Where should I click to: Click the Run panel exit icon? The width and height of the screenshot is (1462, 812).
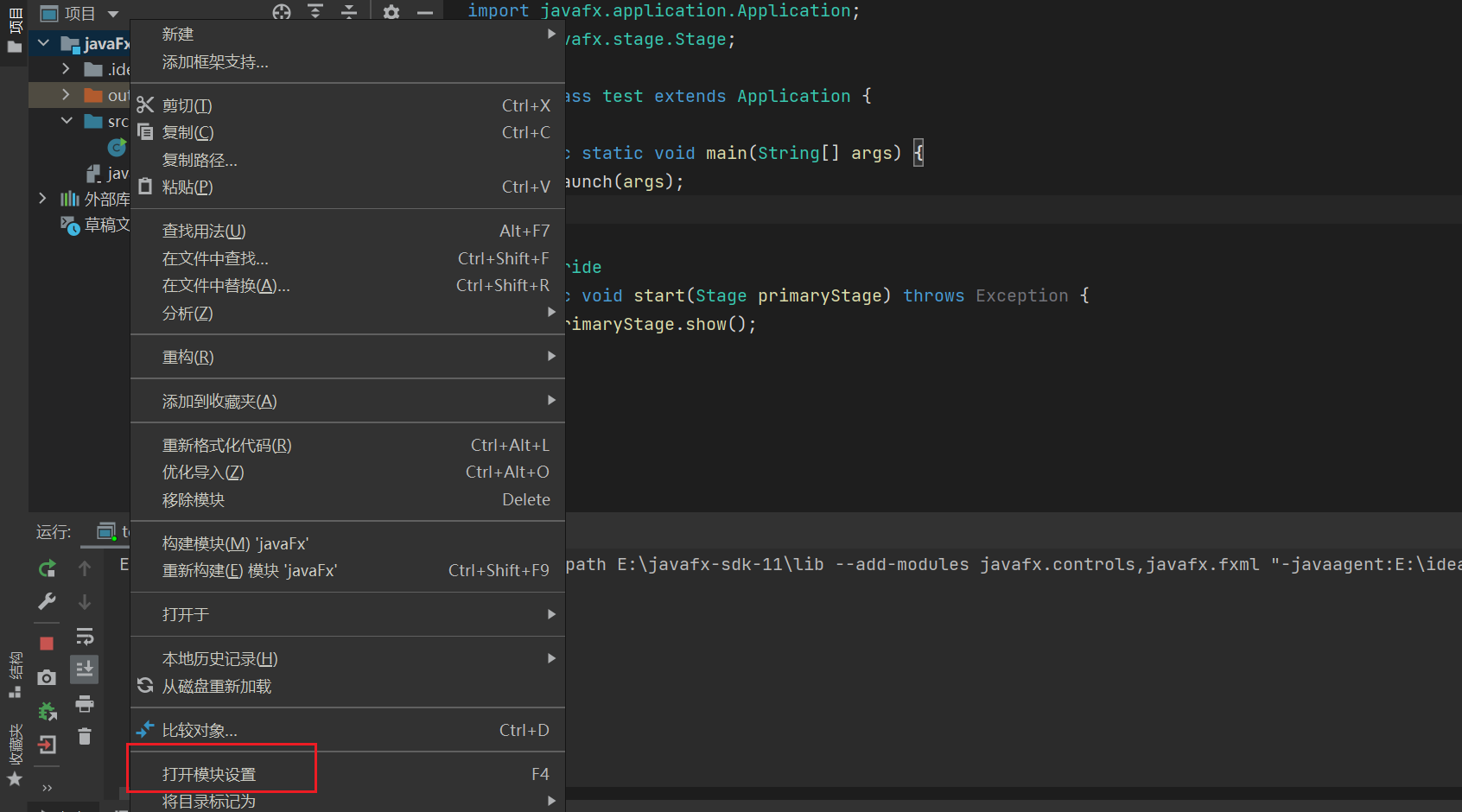tap(48, 745)
